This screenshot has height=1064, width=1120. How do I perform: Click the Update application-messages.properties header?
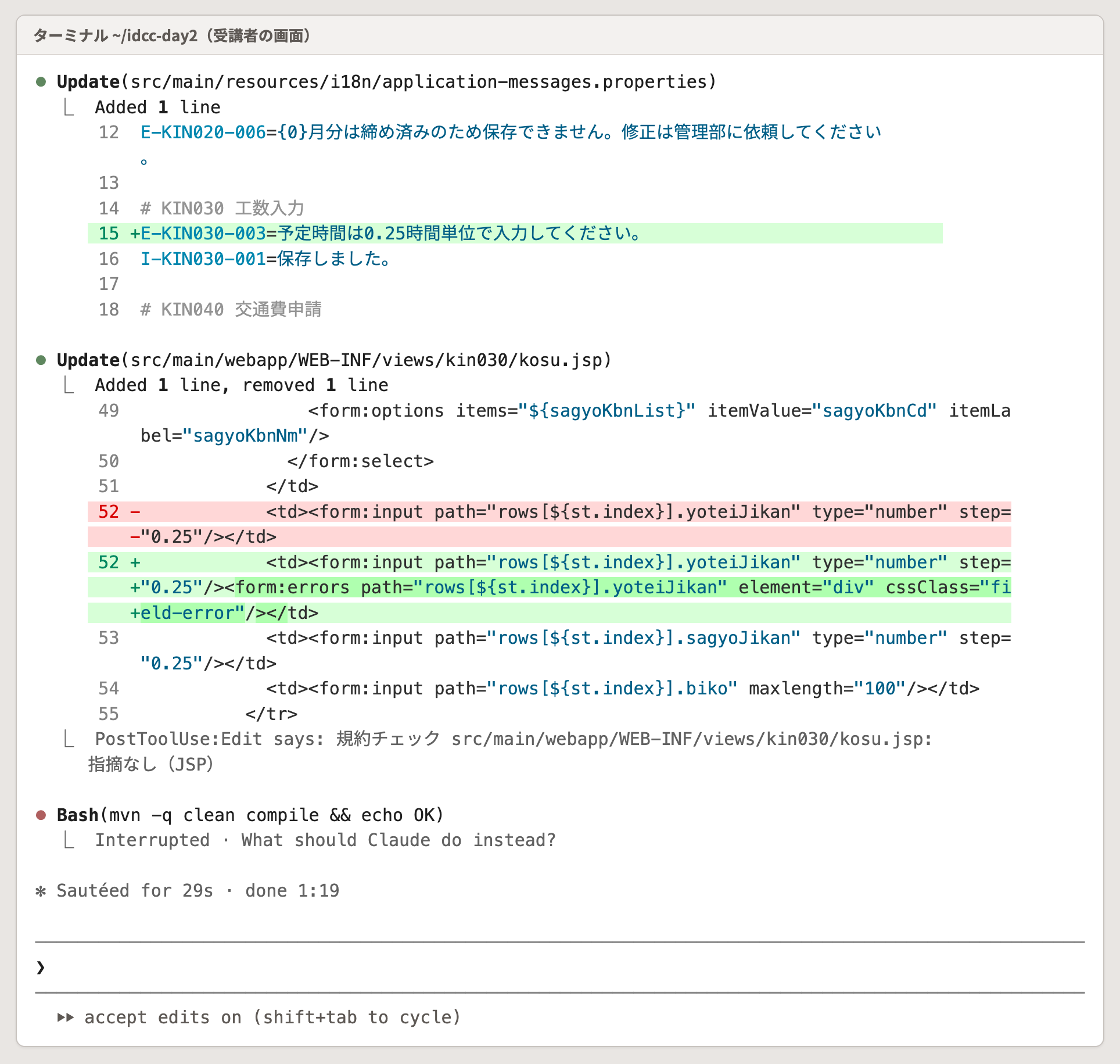pyautogui.click(x=386, y=82)
